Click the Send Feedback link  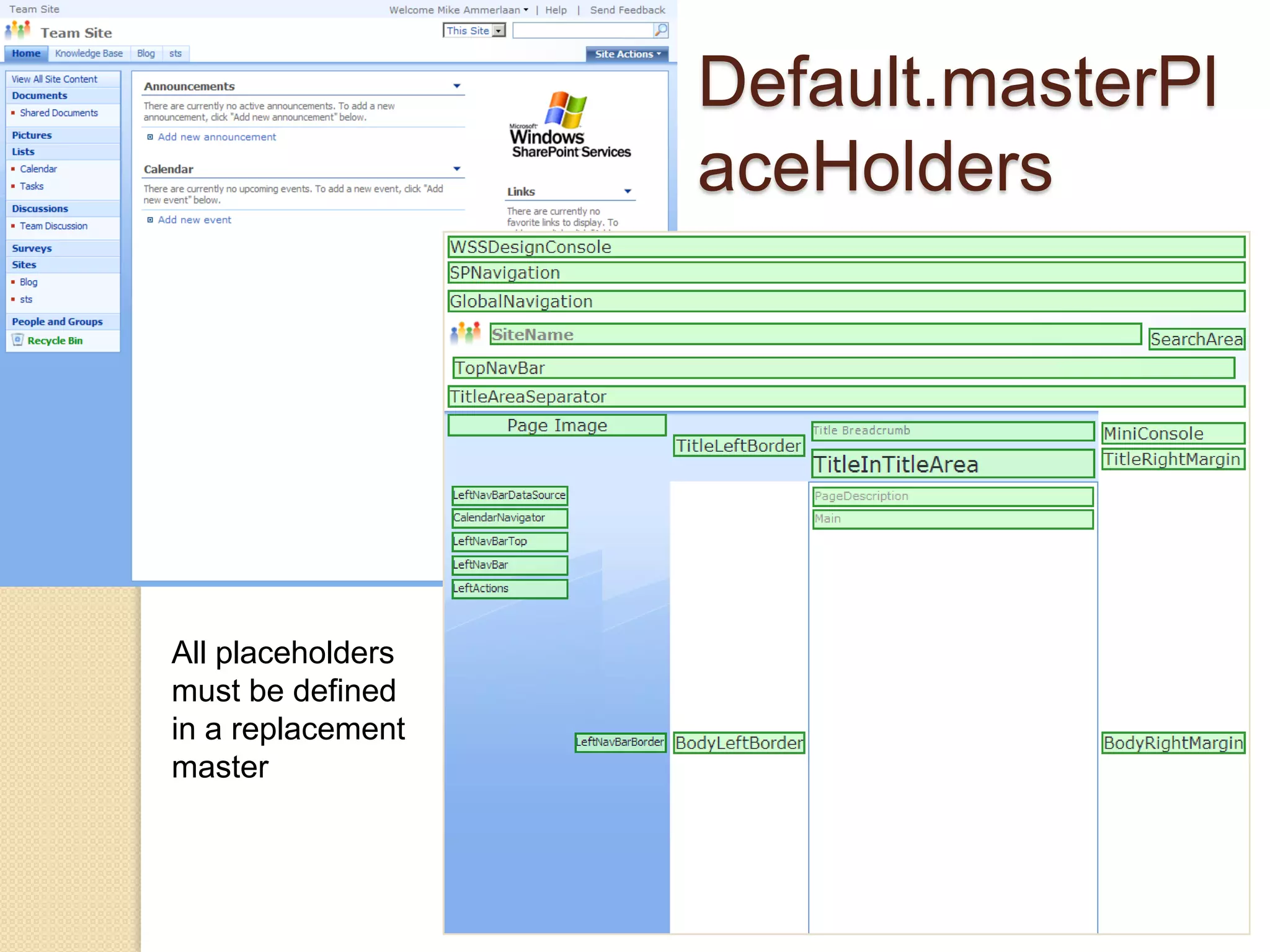pyautogui.click(x=627, y=10)
